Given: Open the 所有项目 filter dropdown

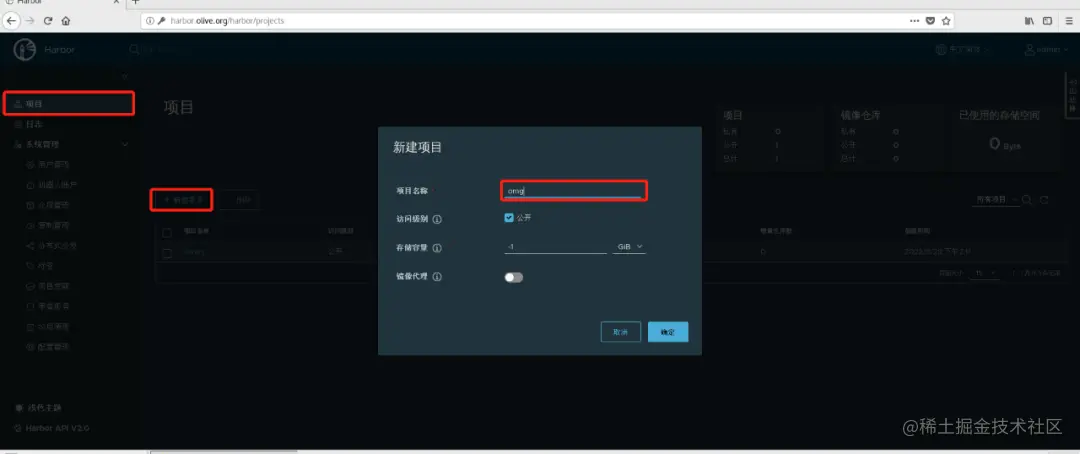Looking at the screenshot, I should (x=996, y=200).
